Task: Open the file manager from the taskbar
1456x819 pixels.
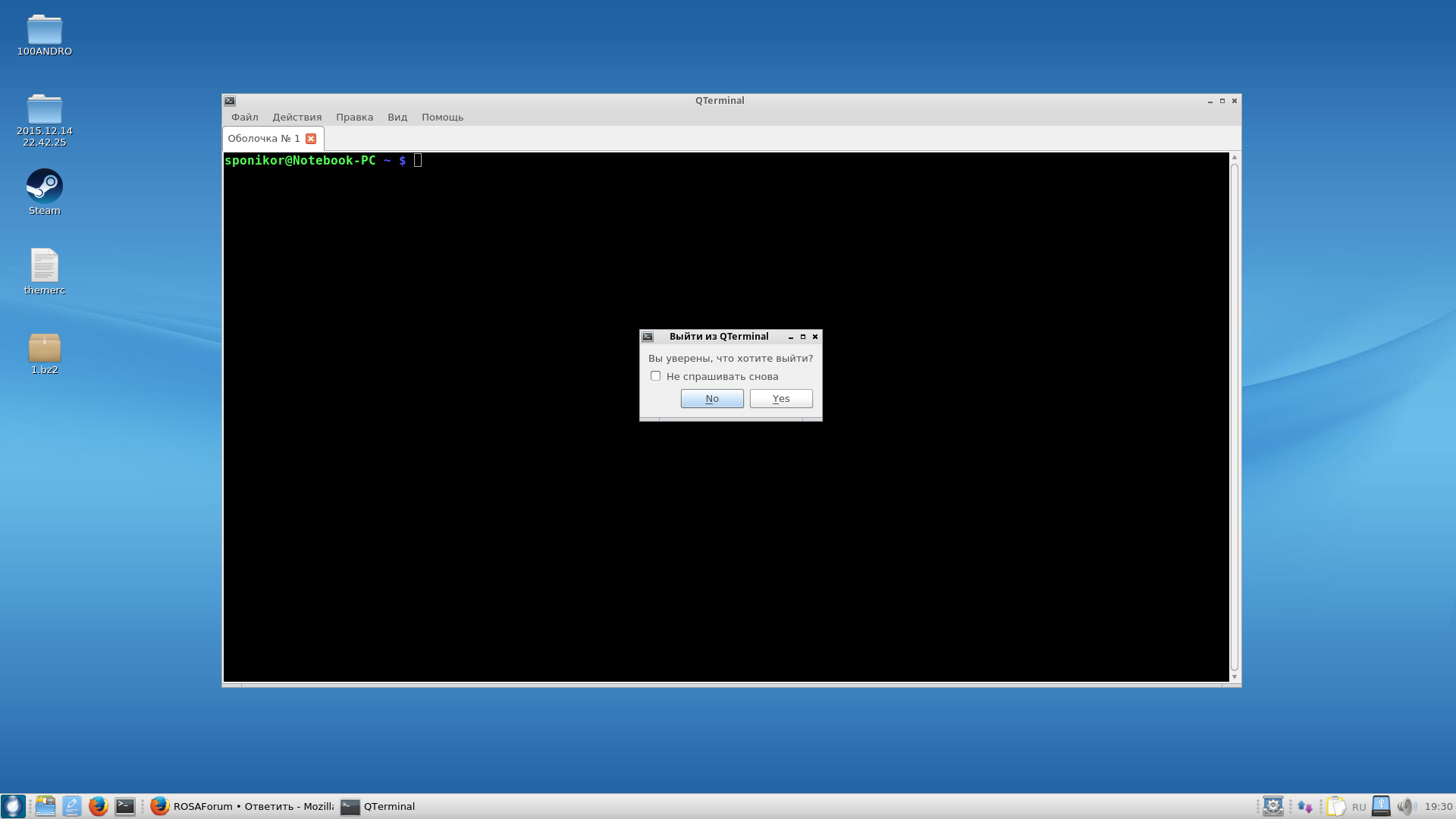Action: 45,806
